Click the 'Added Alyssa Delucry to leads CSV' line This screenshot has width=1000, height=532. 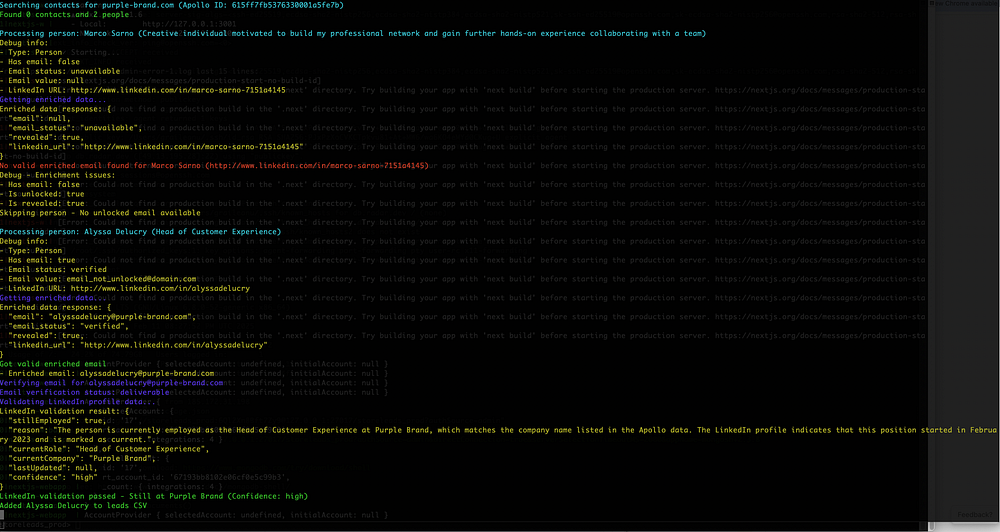click(73, 506)
